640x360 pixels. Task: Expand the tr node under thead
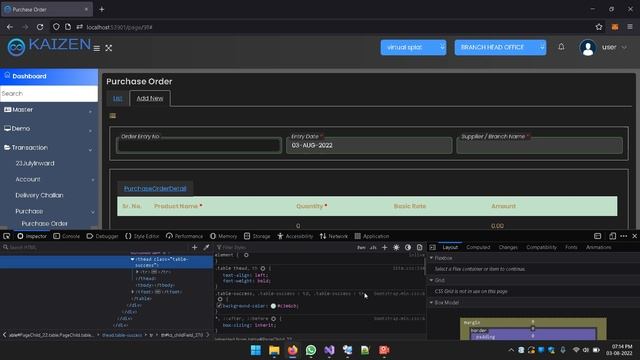[x=137, y=272]
